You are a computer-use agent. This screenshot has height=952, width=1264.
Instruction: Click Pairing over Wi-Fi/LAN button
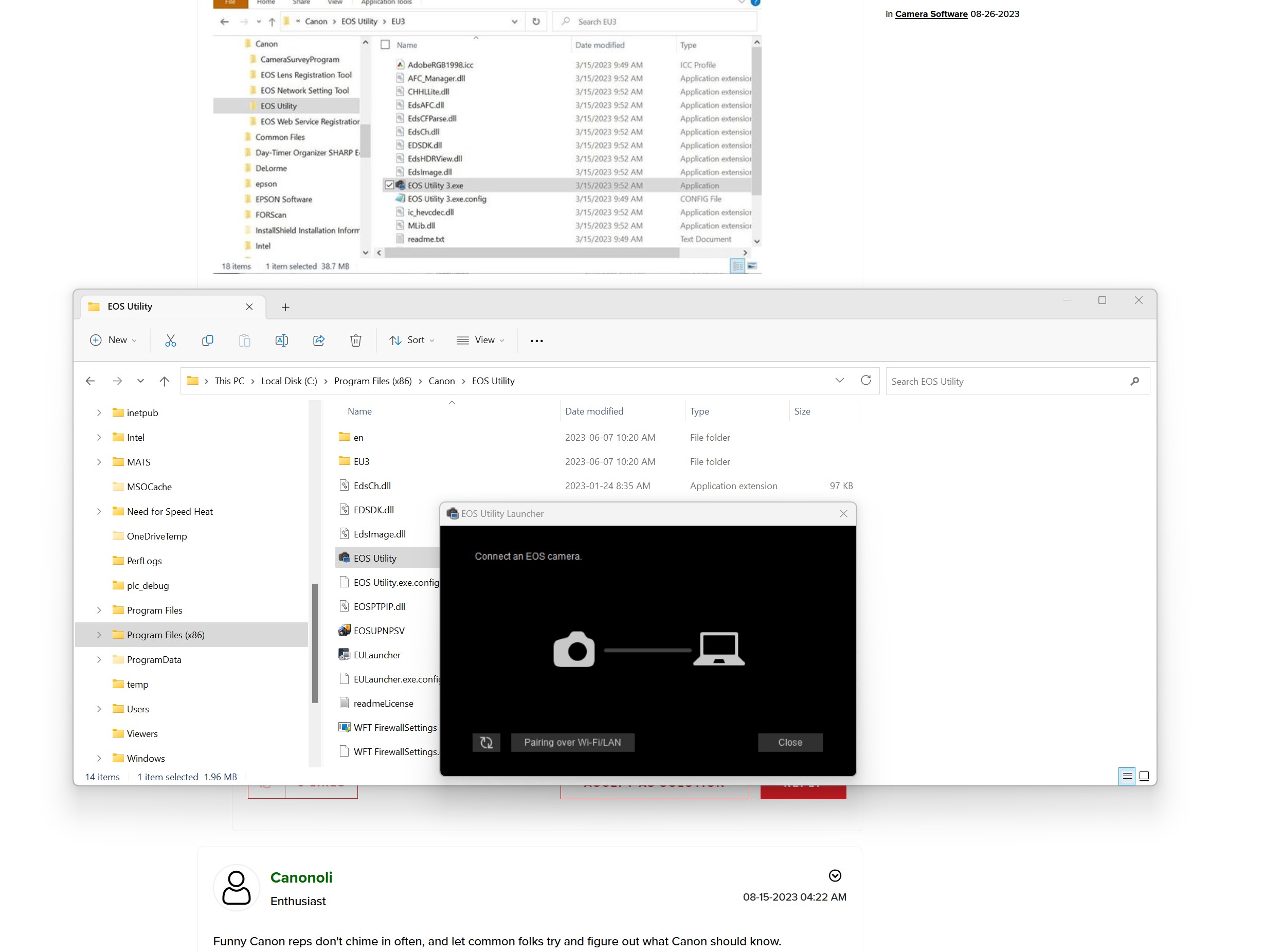pos(572,742)
